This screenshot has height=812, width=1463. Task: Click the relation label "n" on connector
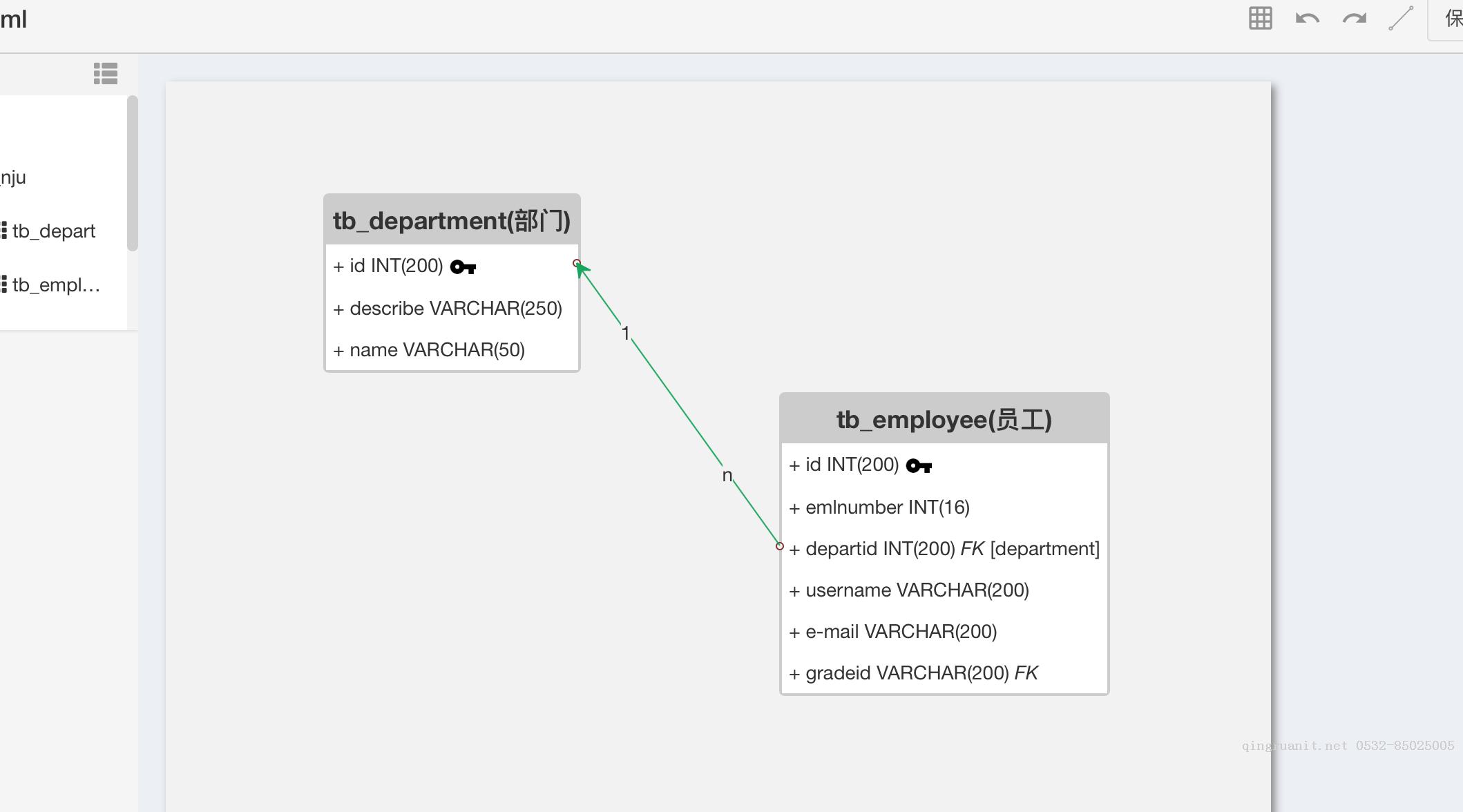tap(727, 476)
